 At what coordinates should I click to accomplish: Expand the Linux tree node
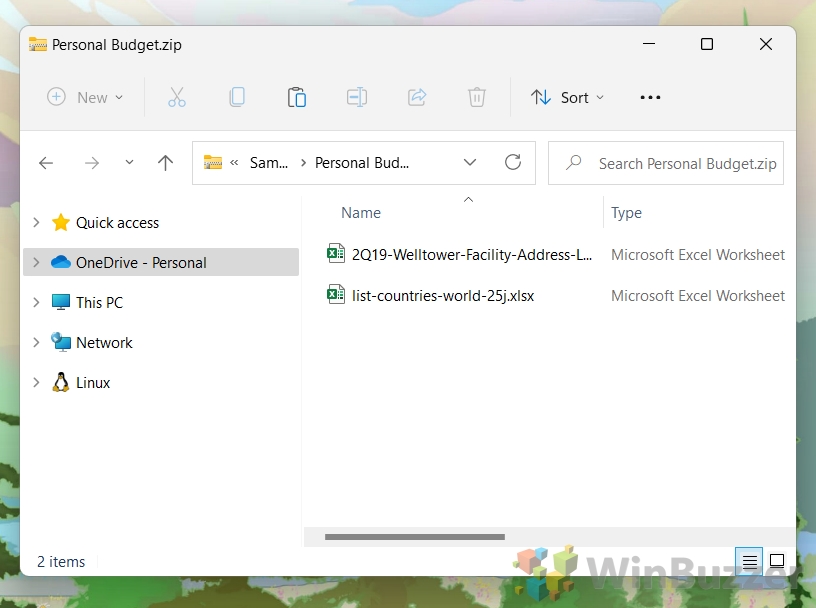(36, 382)
